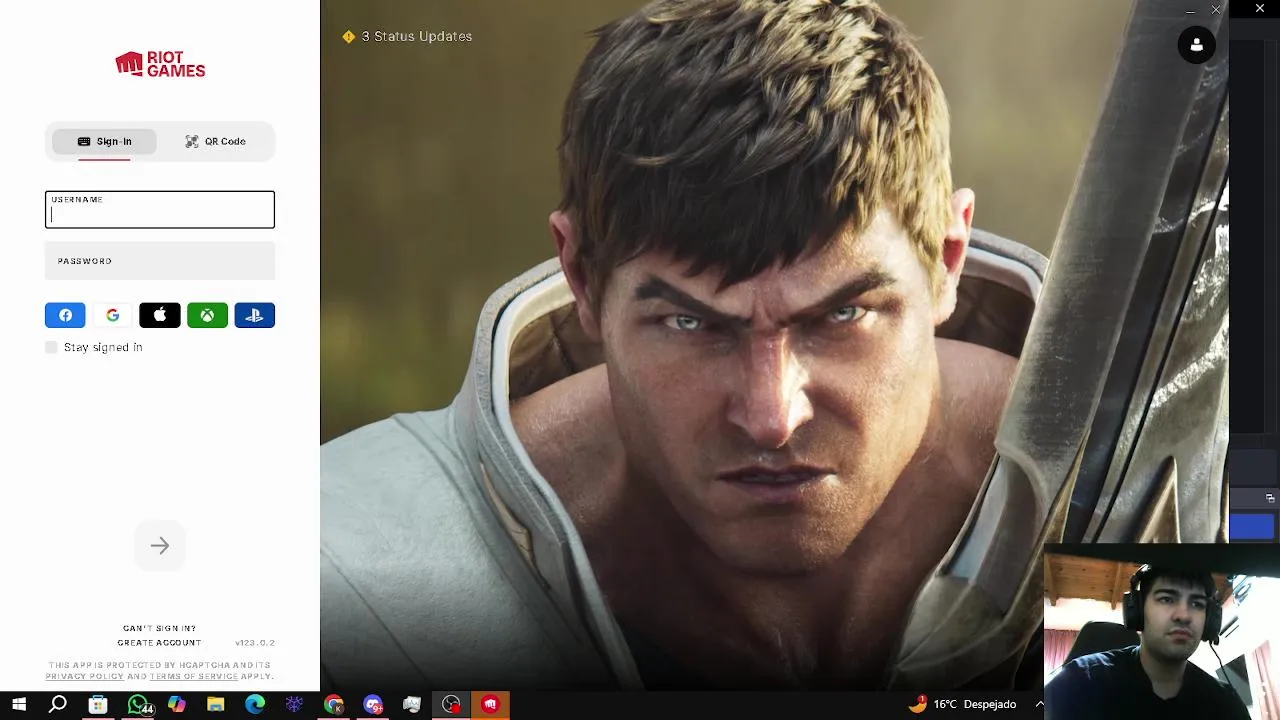
Task: Click the Riot Games logo
Action: click(x=160, y=65)
